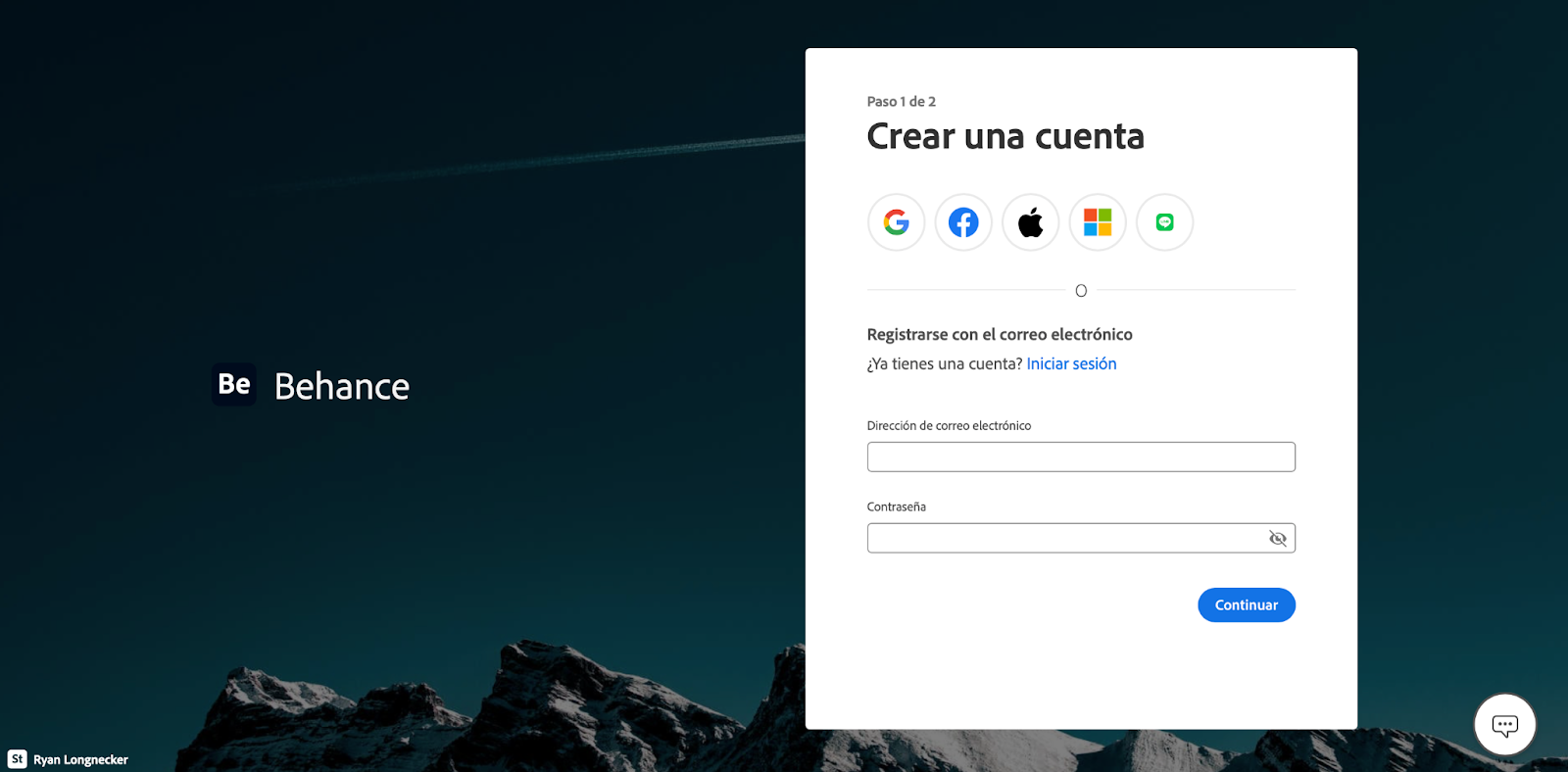Click the Crear una cuenta heading
This screenshot has height=772, width=1568.
[x=1005, y=136]
